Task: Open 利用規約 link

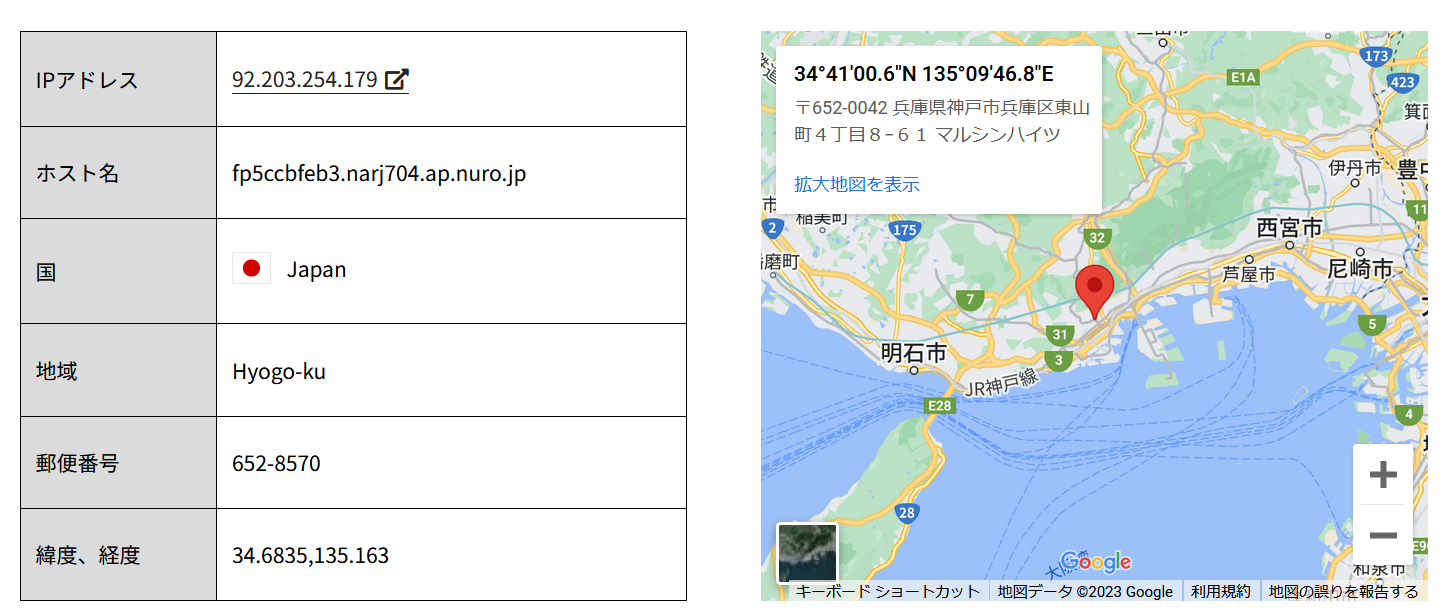Action: (x=1220, y=591)
